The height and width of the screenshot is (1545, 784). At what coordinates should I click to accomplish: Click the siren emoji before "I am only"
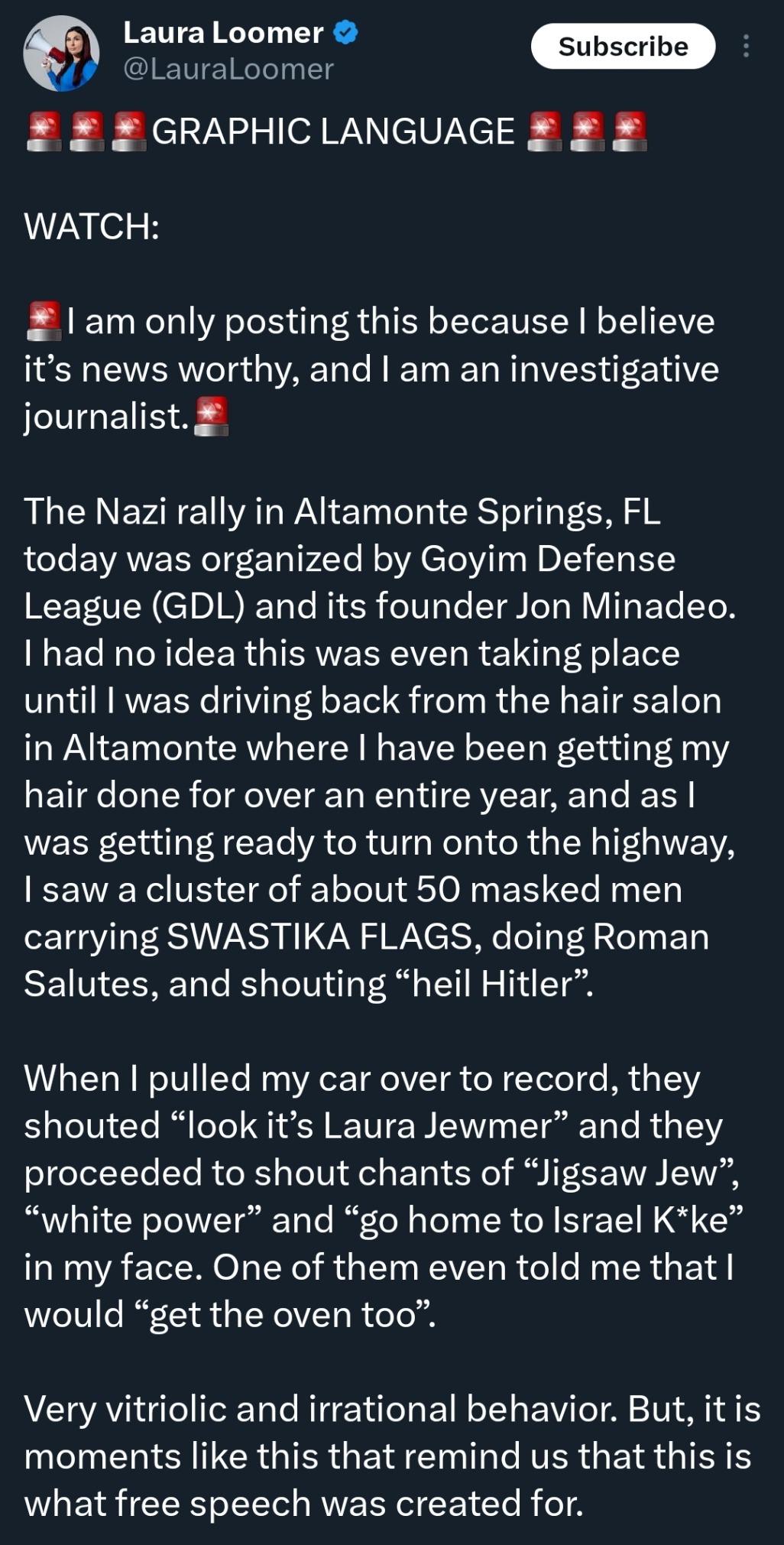click(44, 321)
